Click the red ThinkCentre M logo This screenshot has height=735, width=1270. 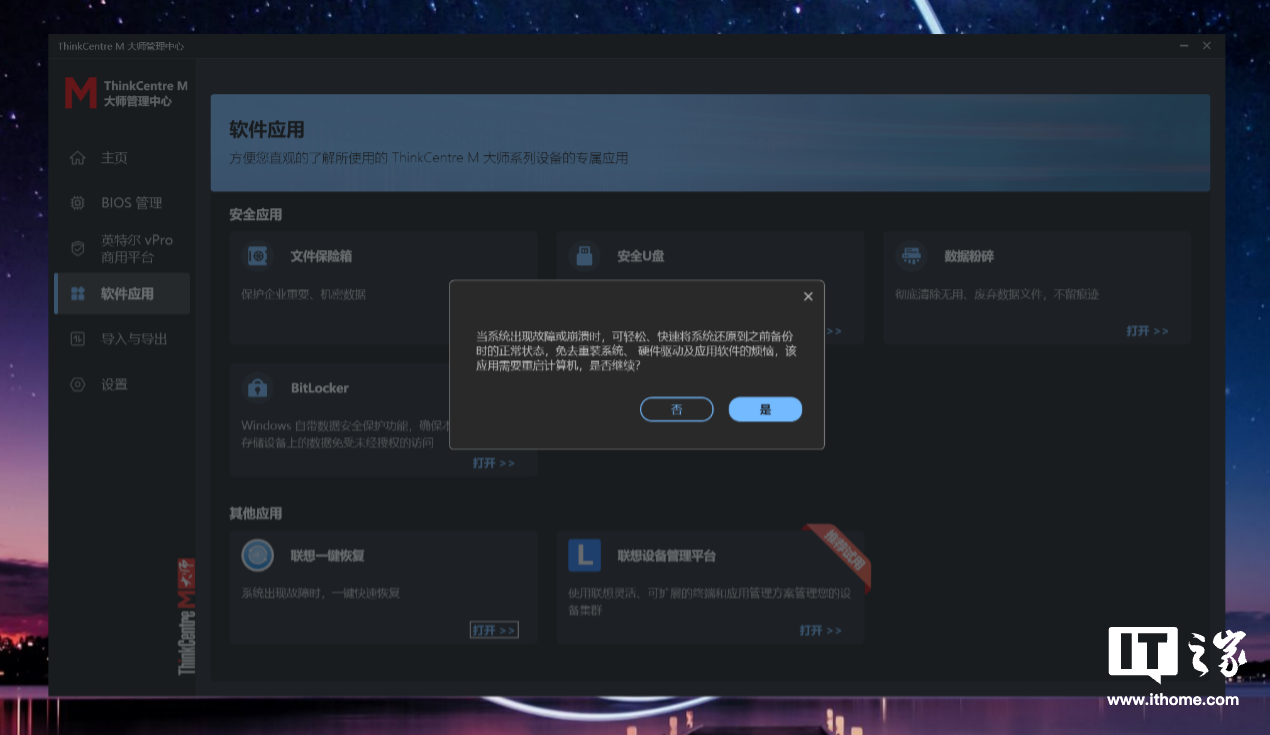[x=80, y=93]
